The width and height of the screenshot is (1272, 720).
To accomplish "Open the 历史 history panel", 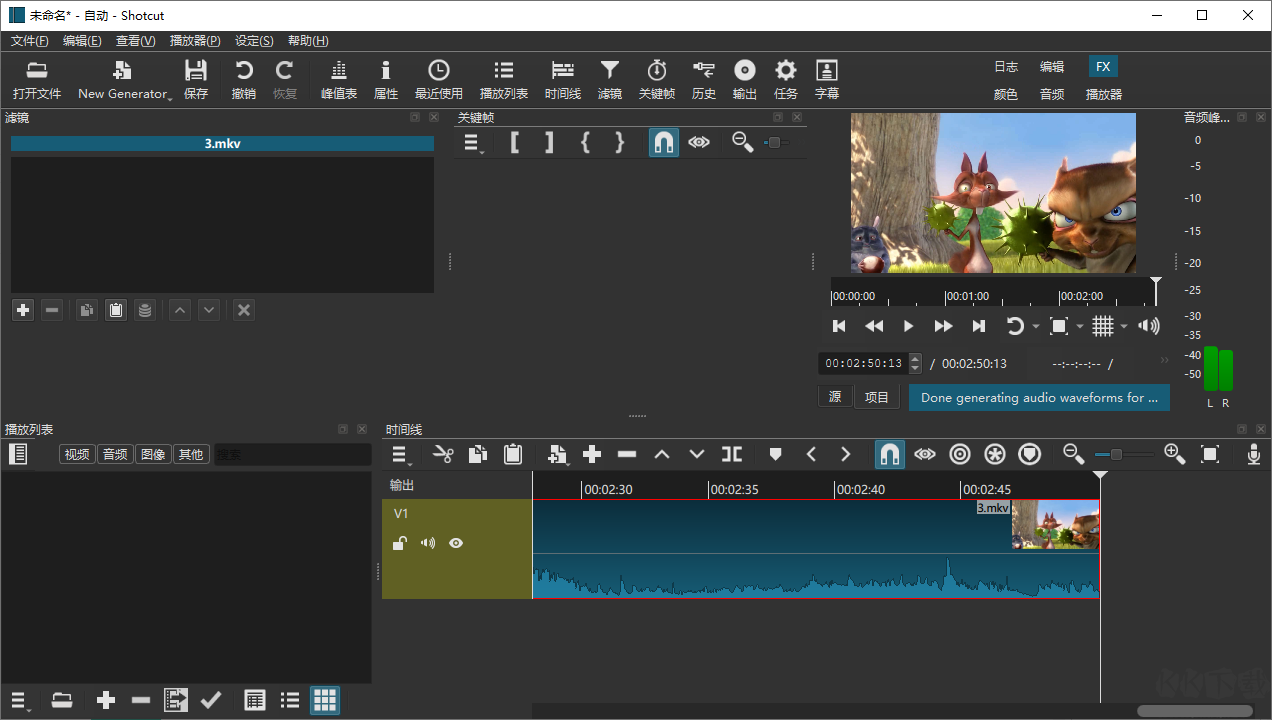I will (704, 80).
